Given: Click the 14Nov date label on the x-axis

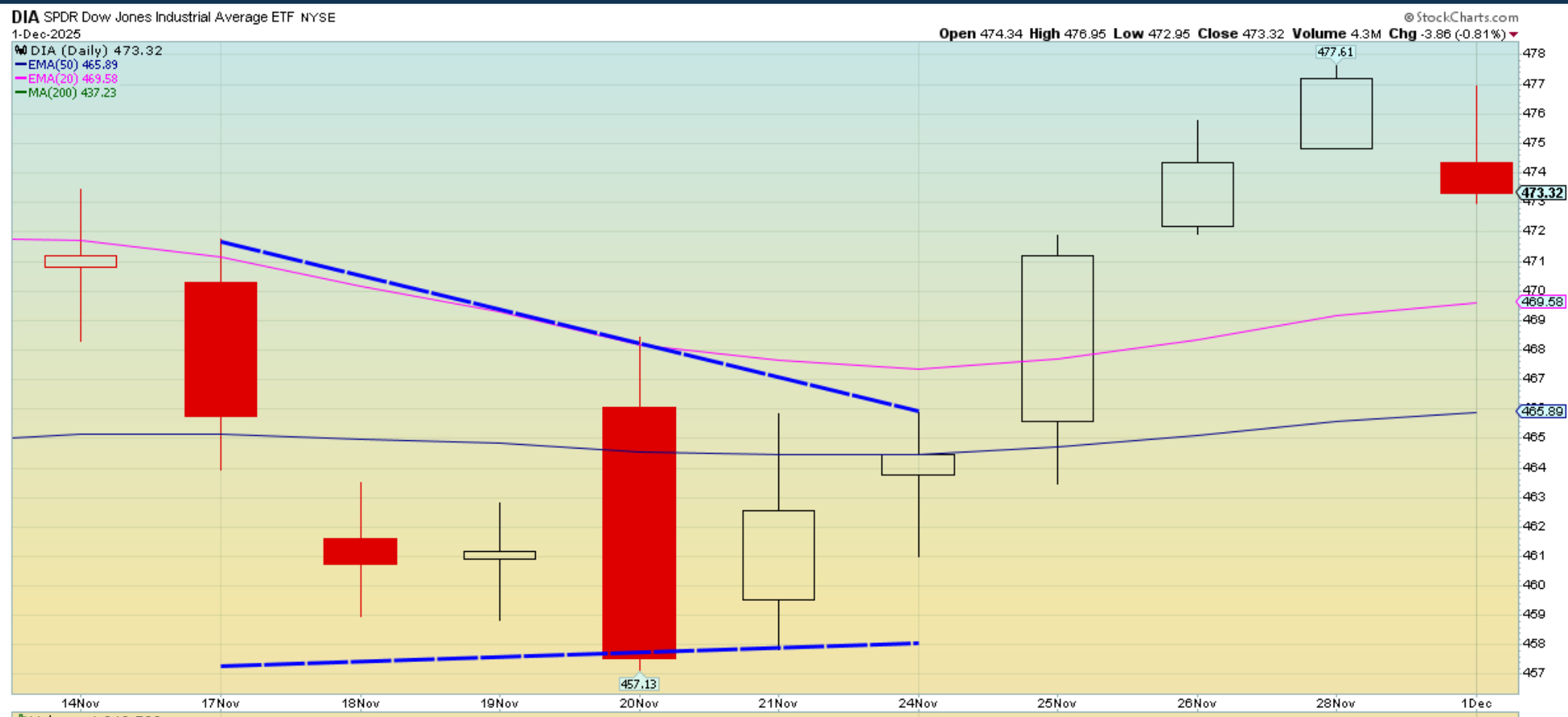Looking at the screenshot, I should pyautogui.click(x=80, y=703).
